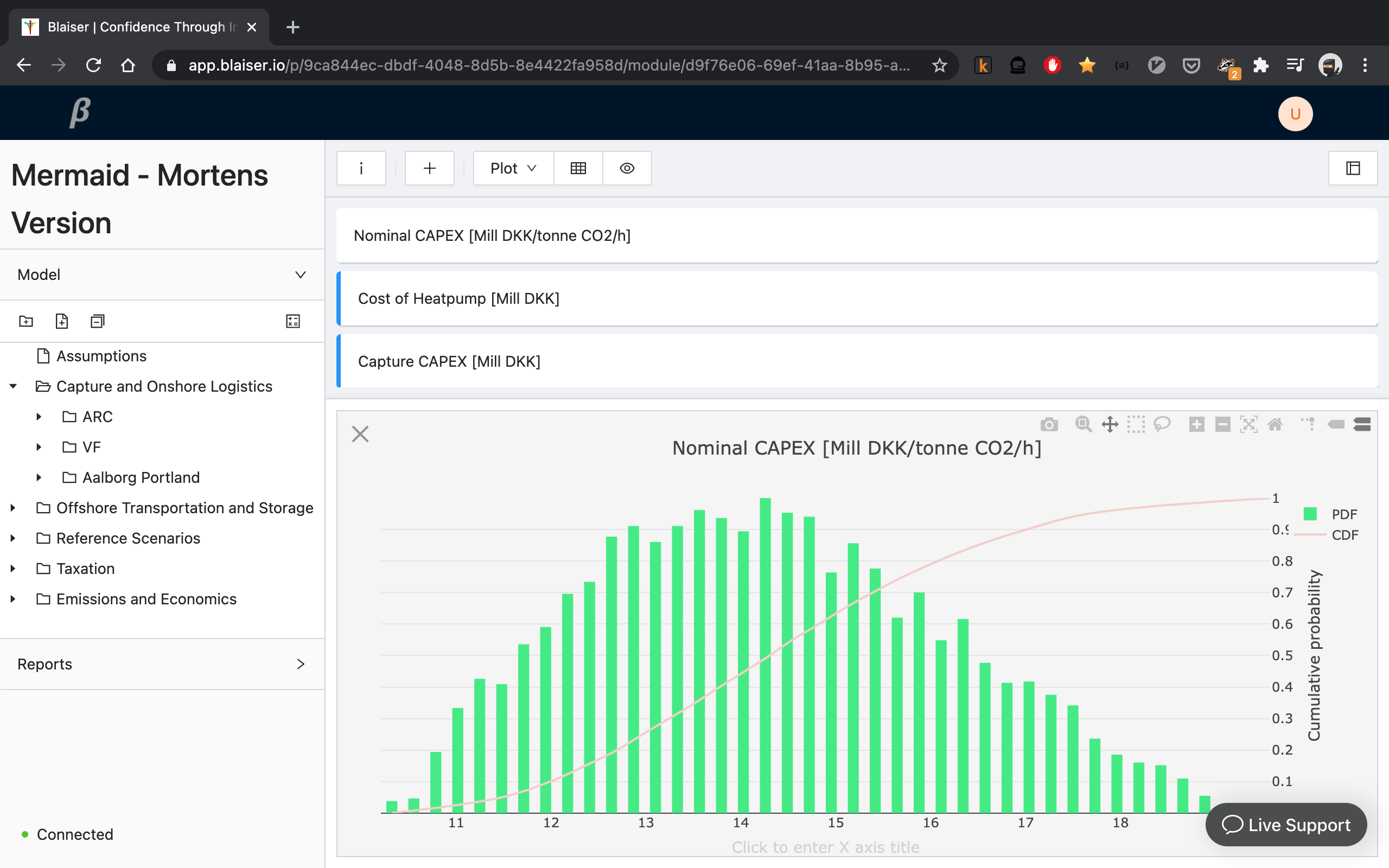
Task: Collapse the Model section chevron
Action: click(300, 275)
